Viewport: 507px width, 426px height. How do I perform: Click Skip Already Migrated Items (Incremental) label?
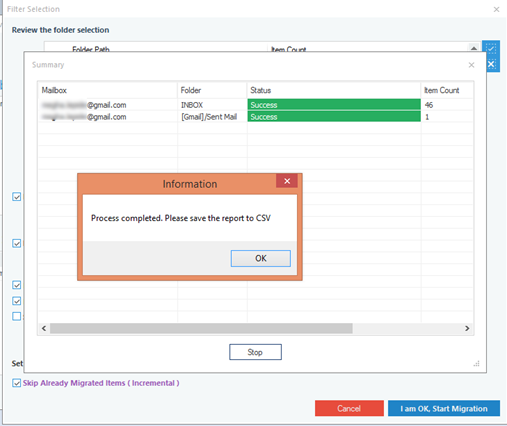[x=101, y=383]
